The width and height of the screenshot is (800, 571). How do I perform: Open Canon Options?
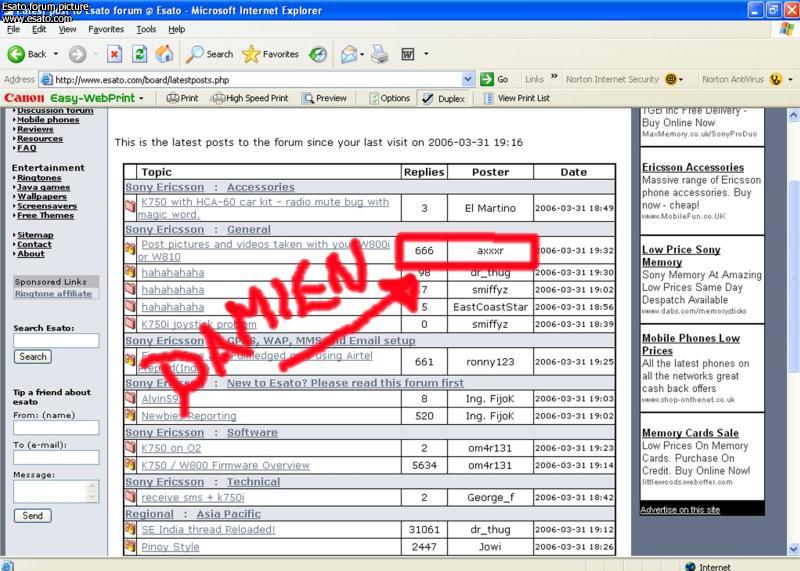pos(390,98)
